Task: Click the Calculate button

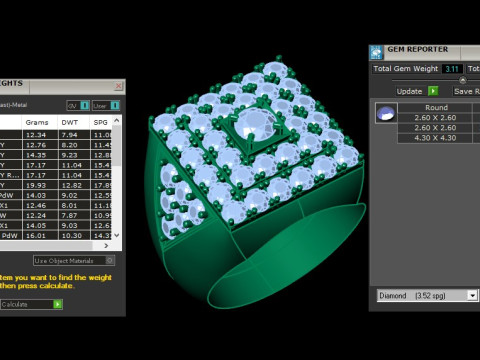Action: click(31, 304)
